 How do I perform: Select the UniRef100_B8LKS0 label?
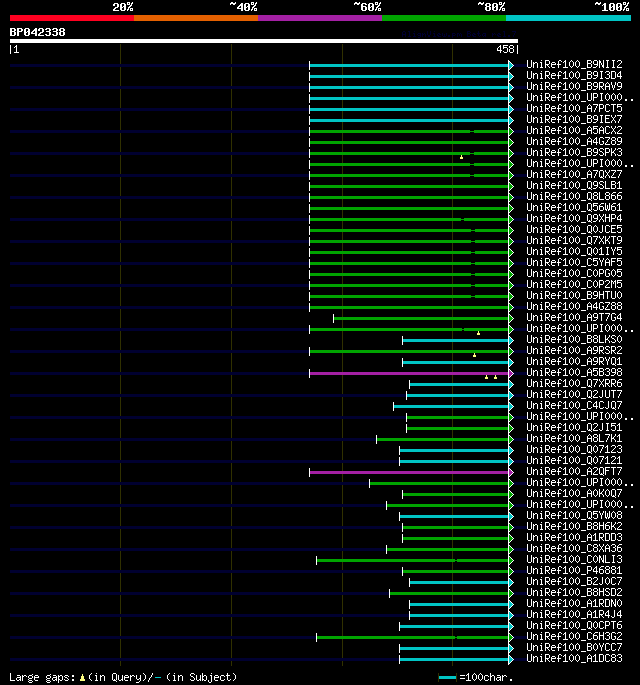(x=574, y=339)
